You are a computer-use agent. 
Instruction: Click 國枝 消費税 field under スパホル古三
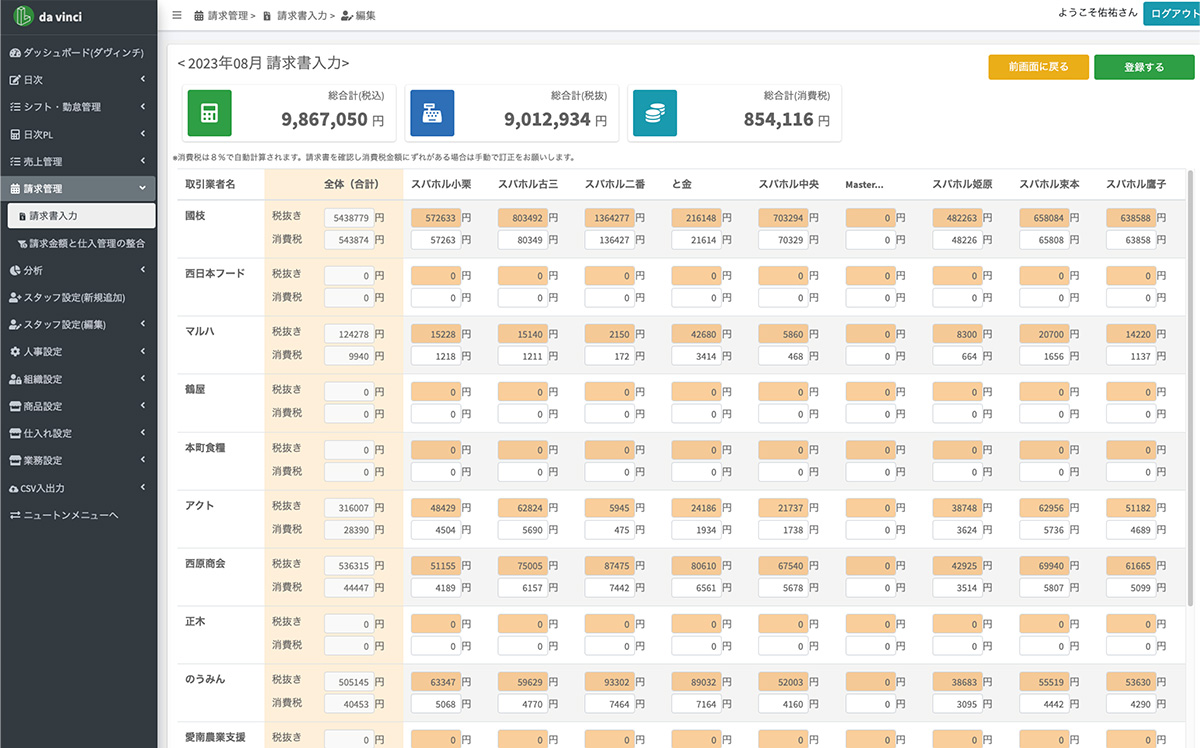(x=522, y=240)
